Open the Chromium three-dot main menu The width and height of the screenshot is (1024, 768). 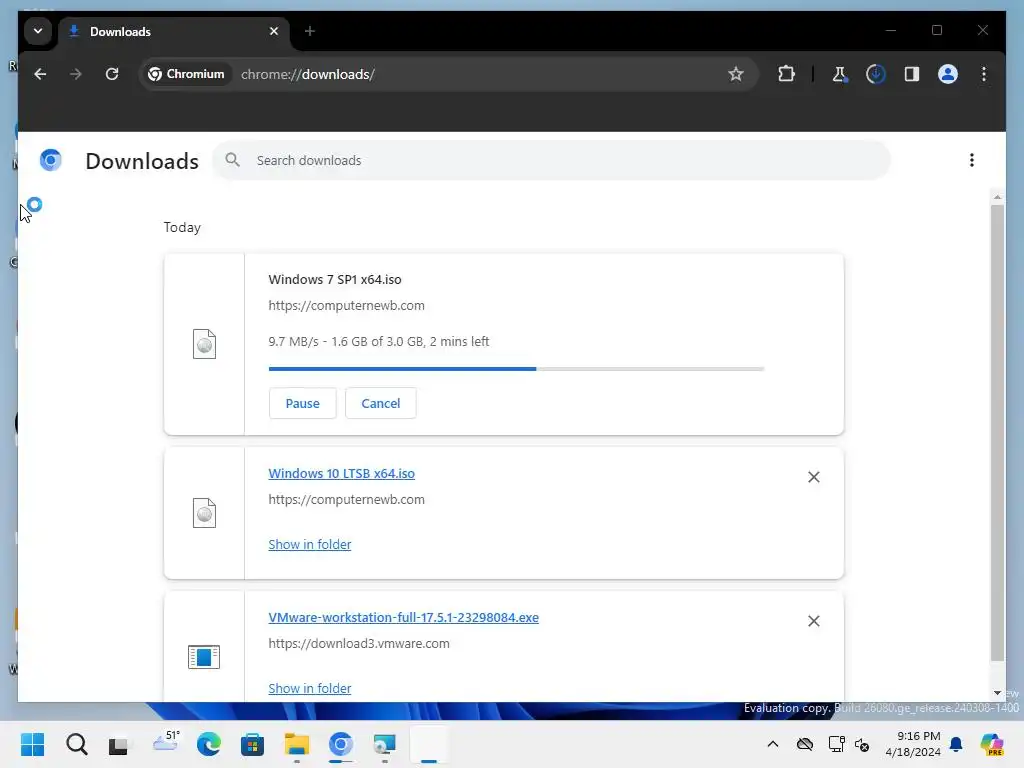[x=984, y=74]
